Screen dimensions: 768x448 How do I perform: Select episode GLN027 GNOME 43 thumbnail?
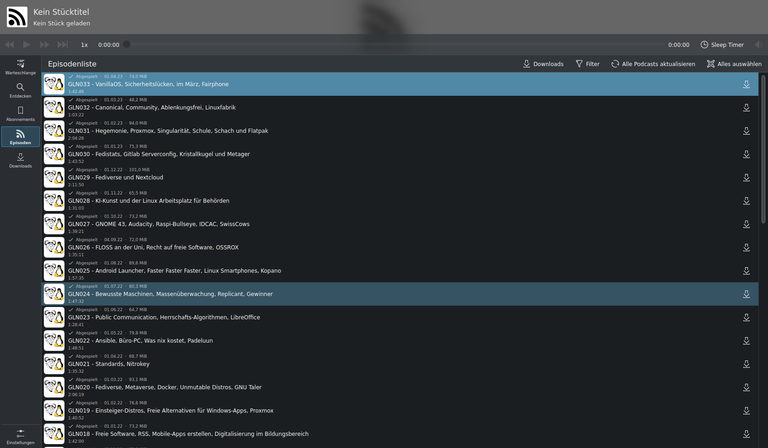54,224
